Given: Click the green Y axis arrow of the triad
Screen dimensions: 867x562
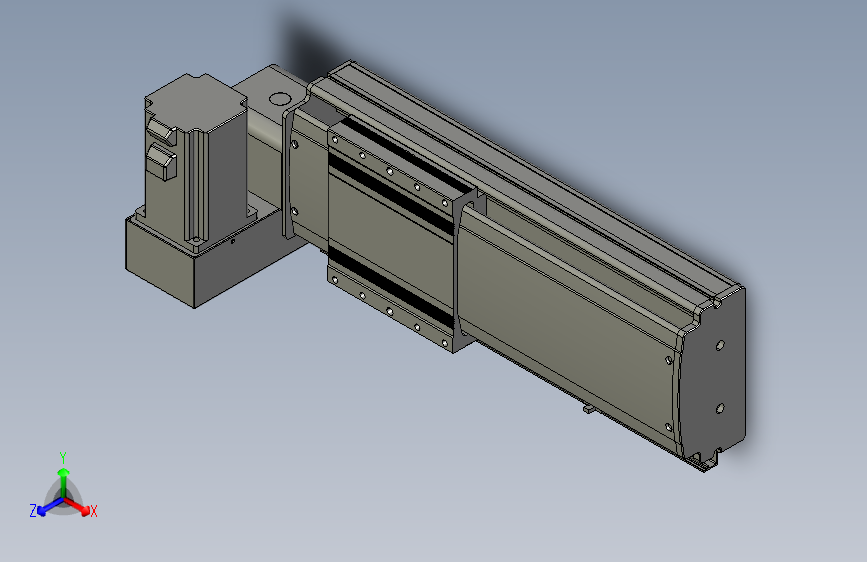Looking at the screenshot, I should click(x=64, y=482).
